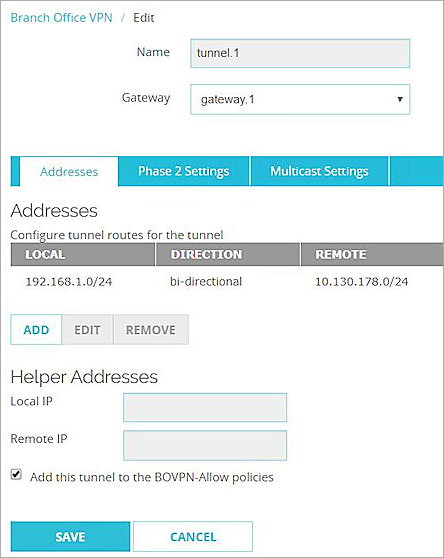Click the ADD tunnel route button
444x558 pixels.
[x=36, y=330]
